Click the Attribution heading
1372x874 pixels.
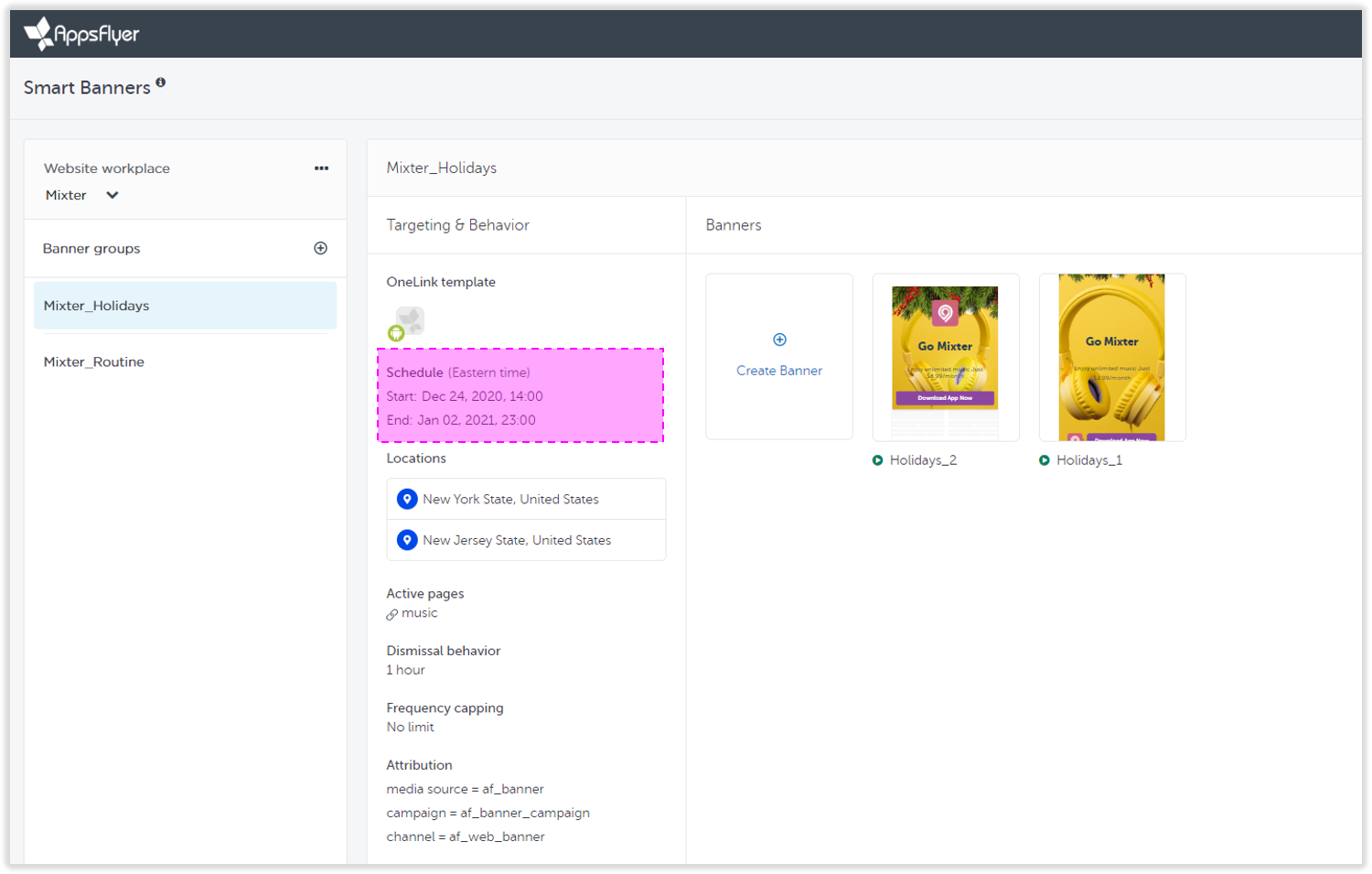[419, 765]
